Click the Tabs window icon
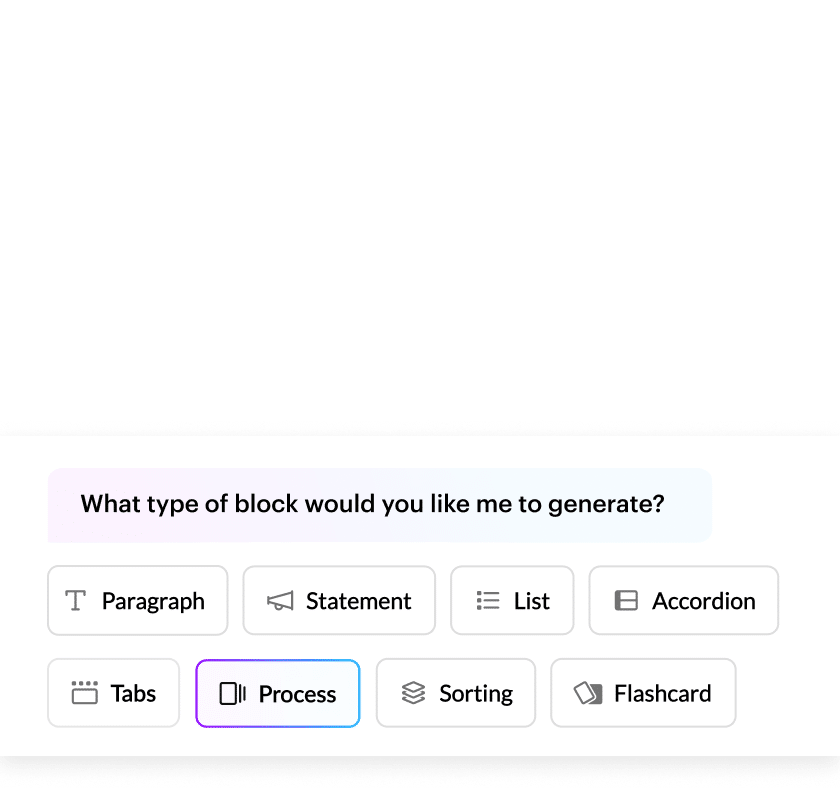The height and width of the screenshot is (800, 840). (85, 693)
